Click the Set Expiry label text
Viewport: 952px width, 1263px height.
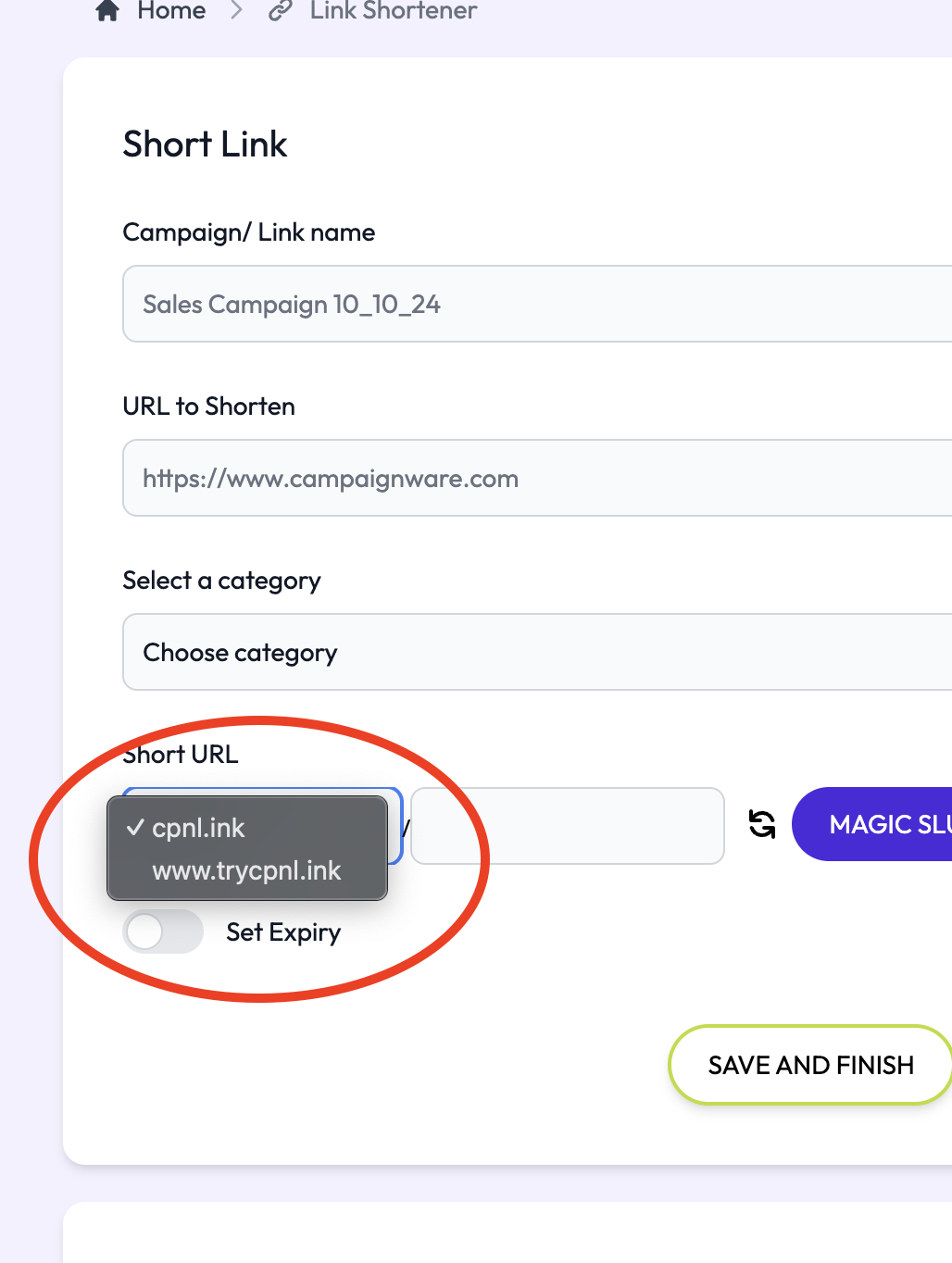pos(283,932)
